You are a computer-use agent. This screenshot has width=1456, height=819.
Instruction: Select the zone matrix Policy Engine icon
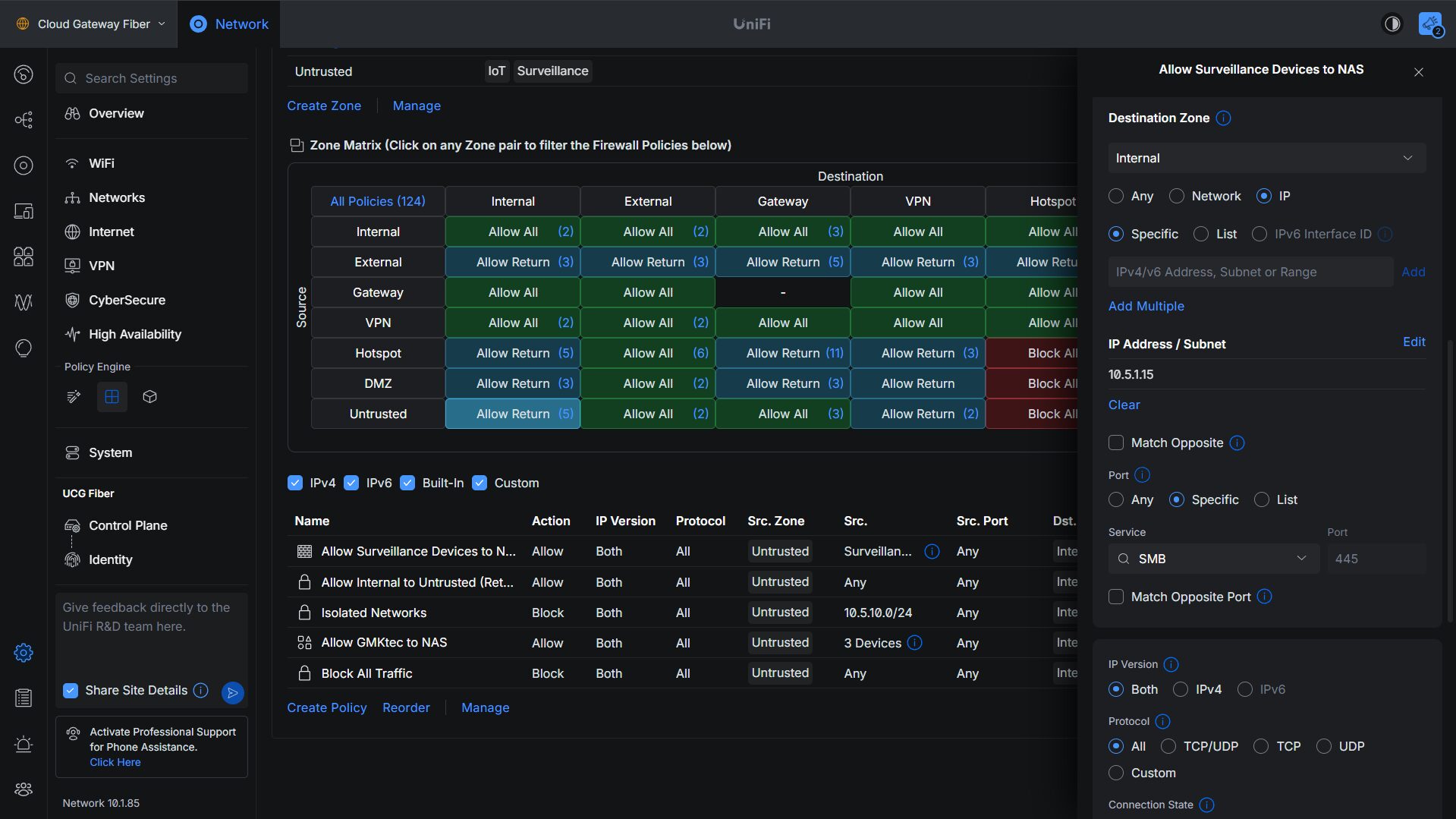(112, 397)
